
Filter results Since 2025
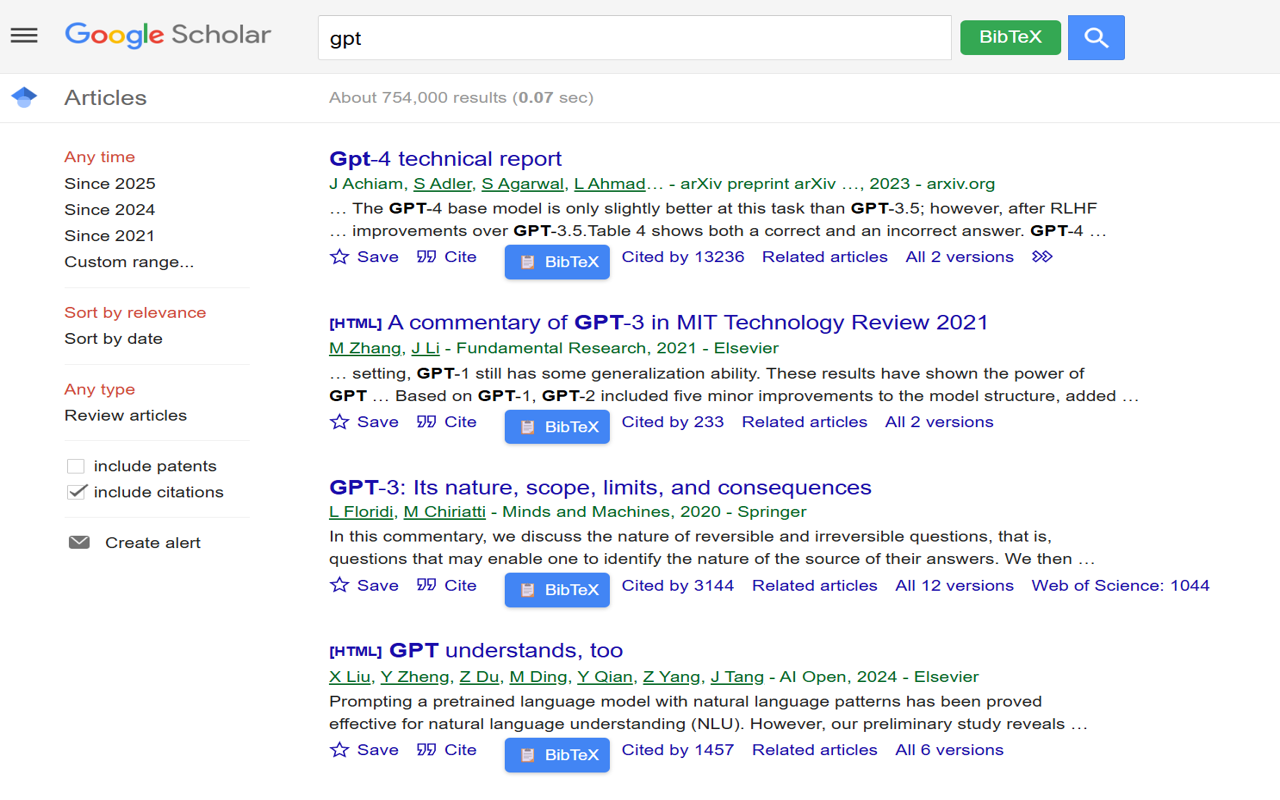[110, 184]
